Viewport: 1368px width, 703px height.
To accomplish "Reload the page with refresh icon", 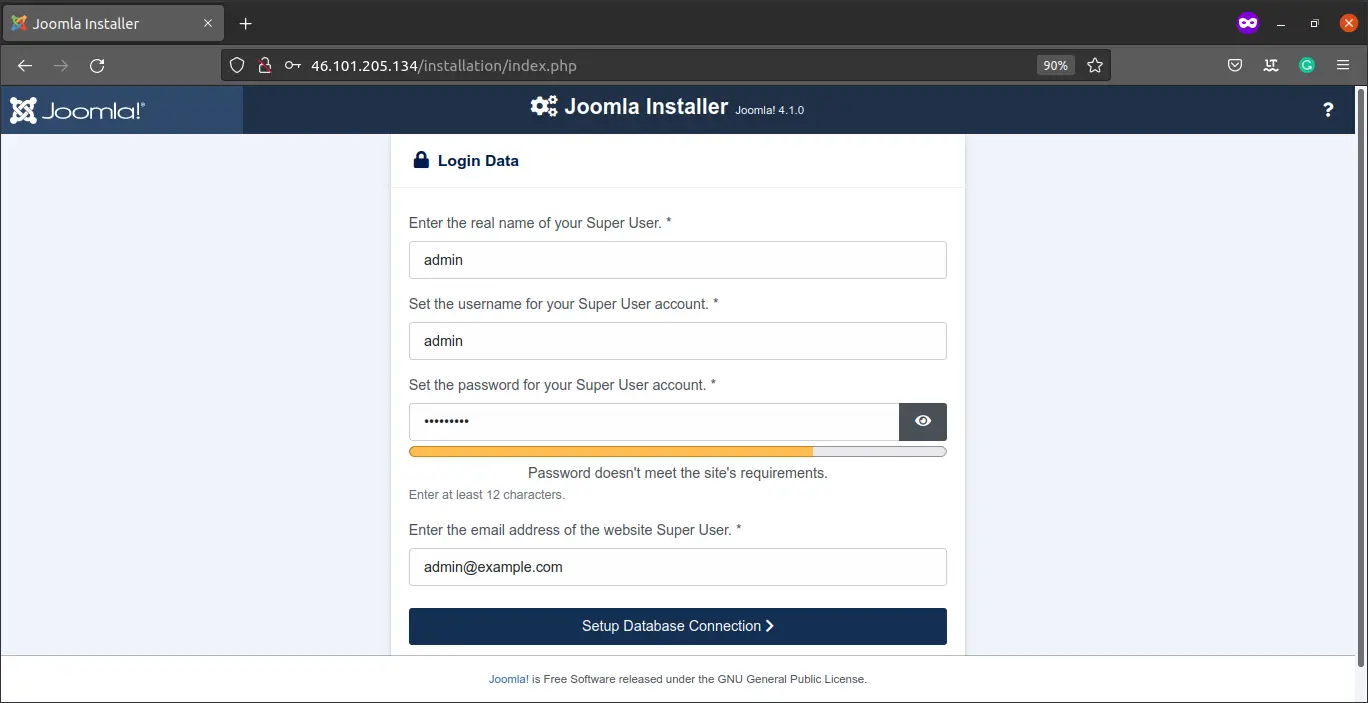I will [97, 66].
